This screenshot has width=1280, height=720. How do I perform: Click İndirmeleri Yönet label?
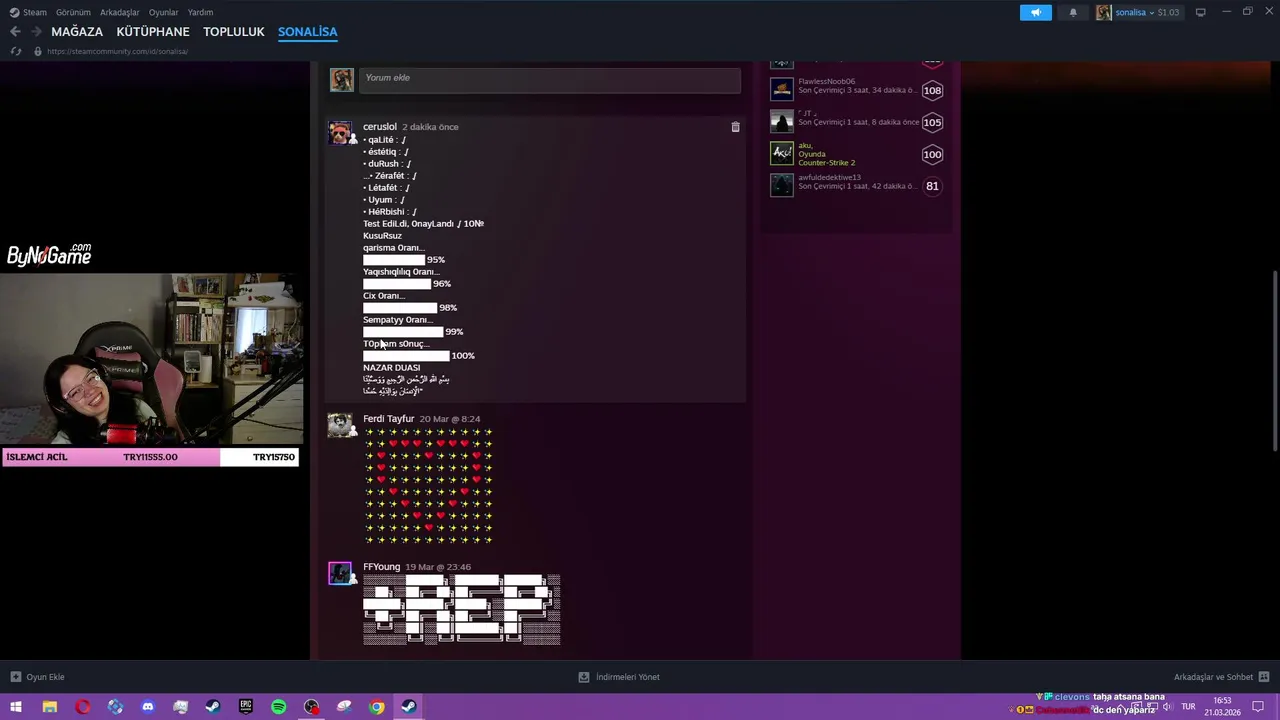coord(628,677)
